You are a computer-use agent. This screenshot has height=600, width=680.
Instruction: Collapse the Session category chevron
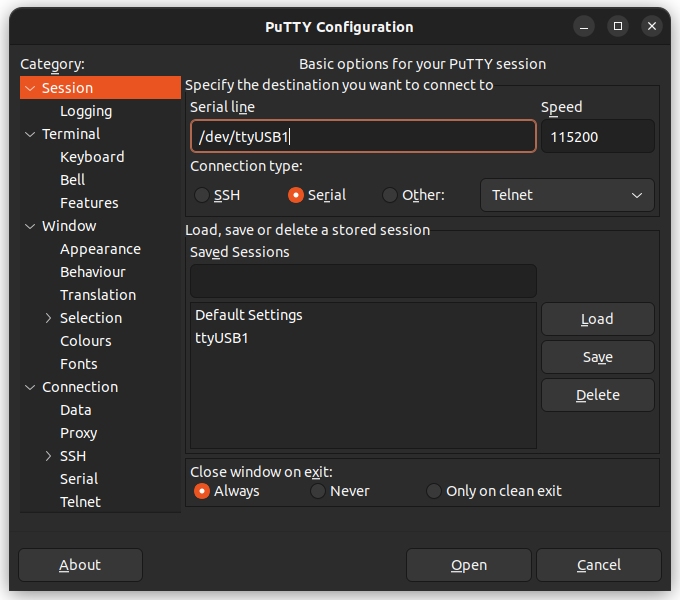[x=30, y=88]
